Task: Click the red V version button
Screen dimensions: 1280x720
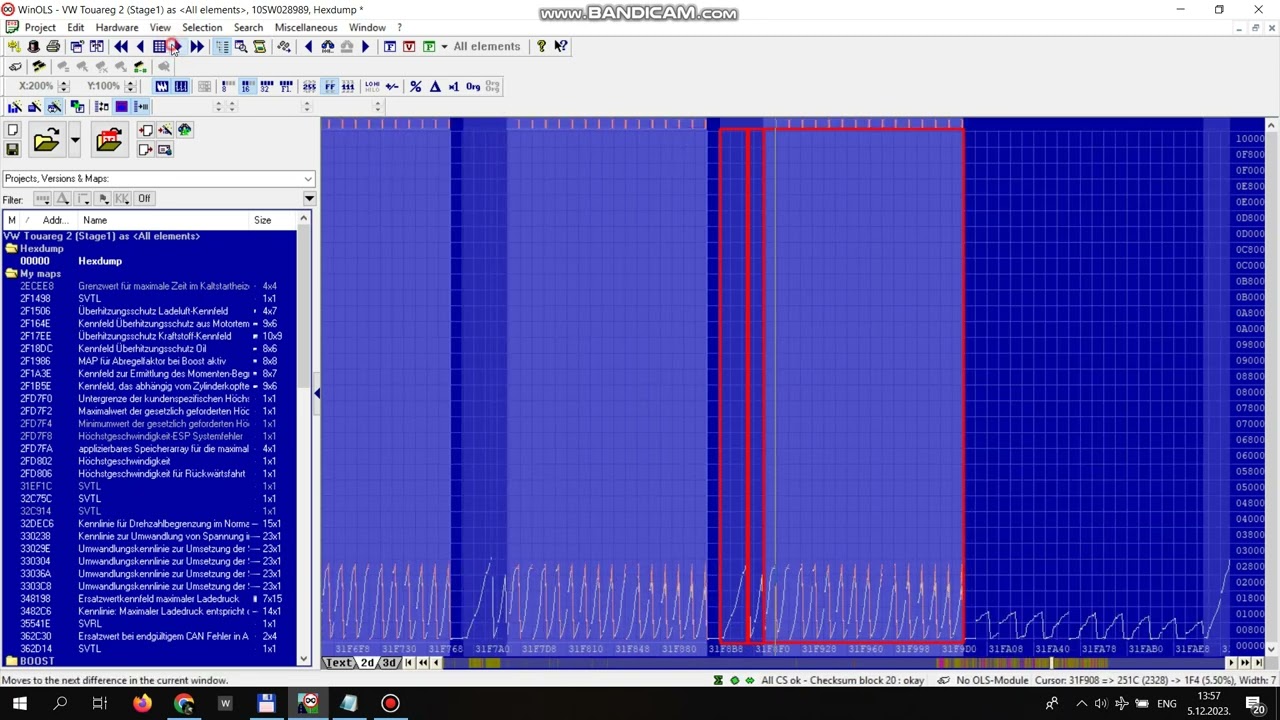Action: click(409, 47)
